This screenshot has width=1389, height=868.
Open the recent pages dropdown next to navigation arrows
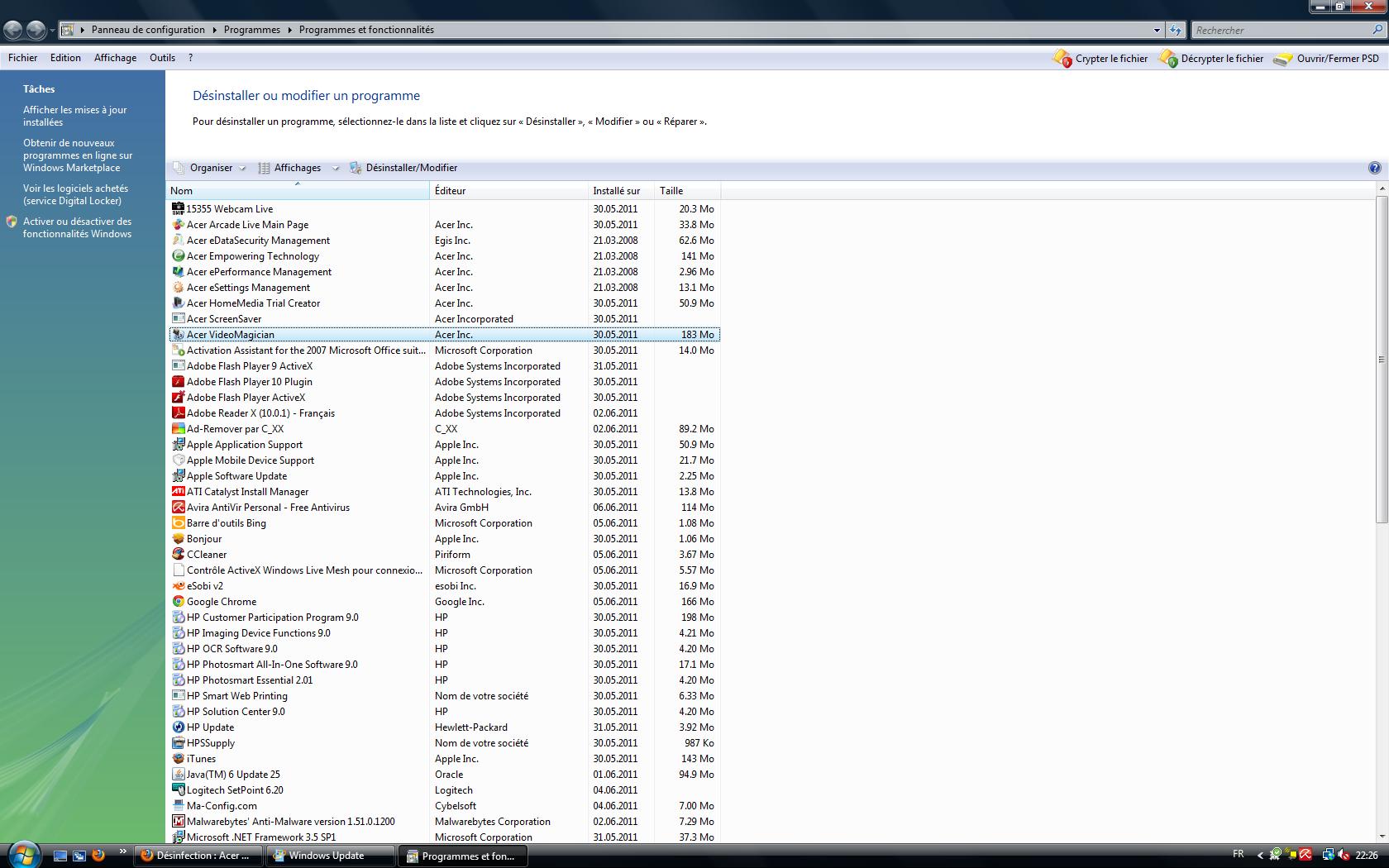(x=53, y=31)
